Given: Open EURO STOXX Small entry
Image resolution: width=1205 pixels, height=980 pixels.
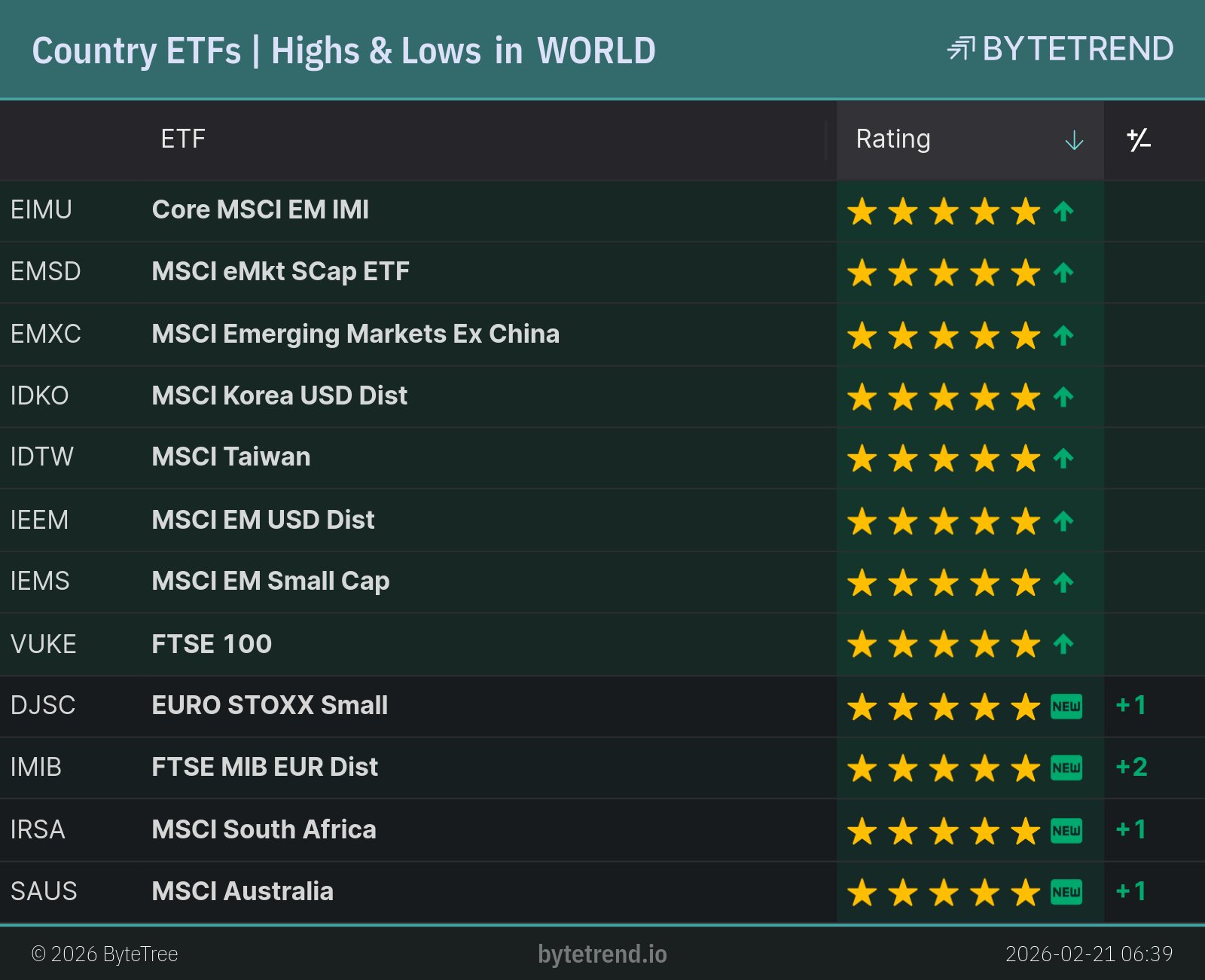Looking at the screenshot, I should pyautogui.click(x=270, y=705).
